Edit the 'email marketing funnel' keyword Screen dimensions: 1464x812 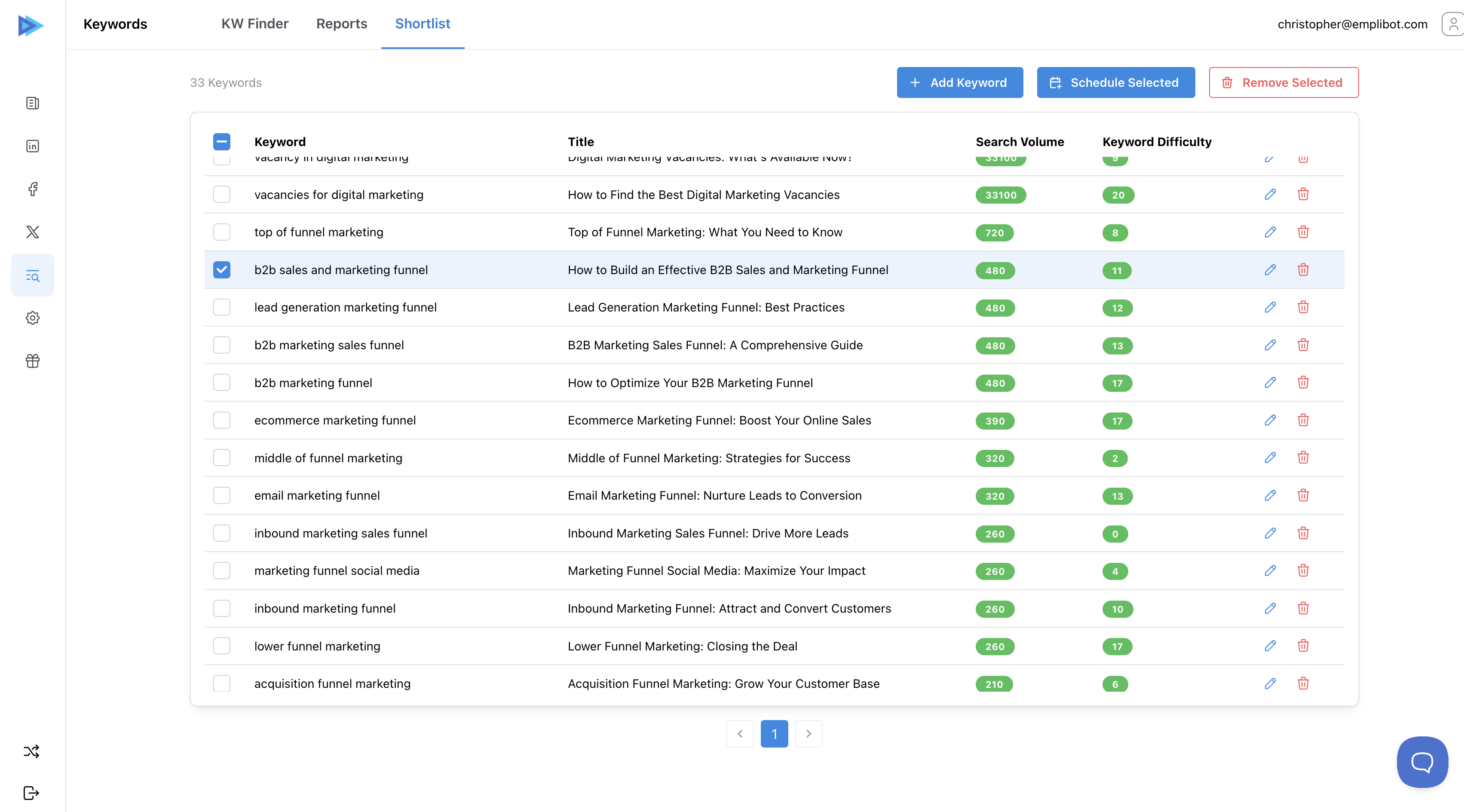[1270, 495]
